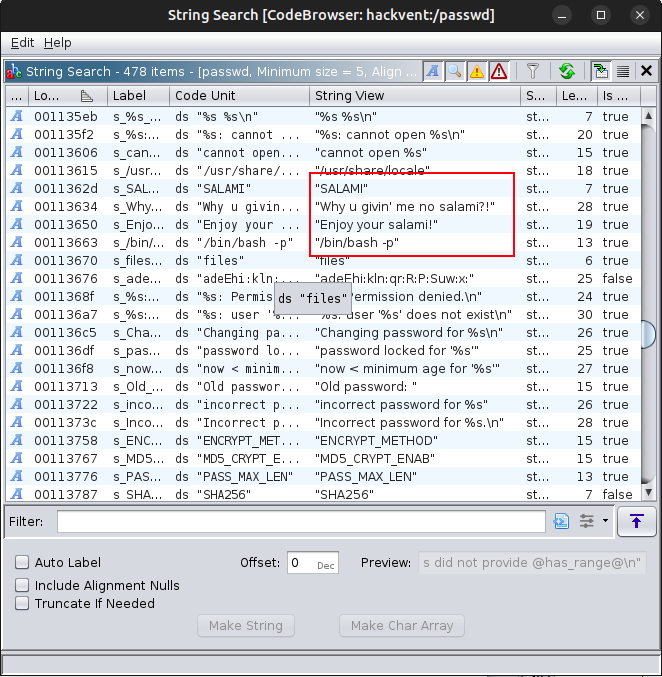Open the Help menu
662x677 pixels.
pyautogui.click(x=58, y=43)
